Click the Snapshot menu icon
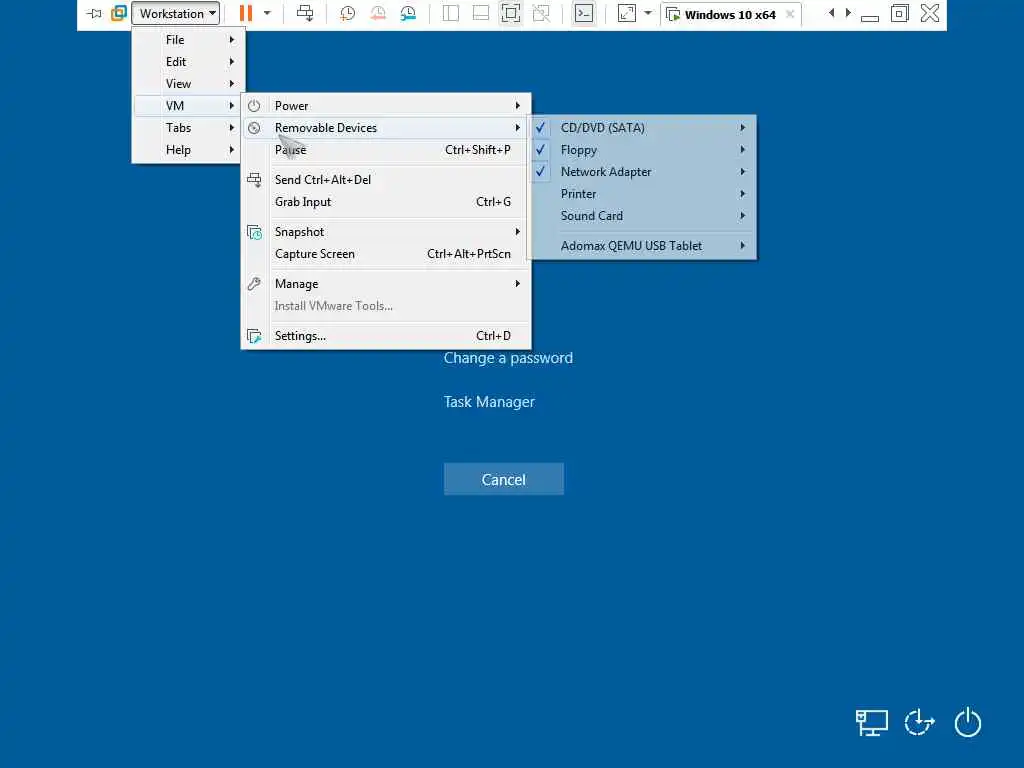The width and height of the screenshot is (1024, 768). [x=254, y=232]
